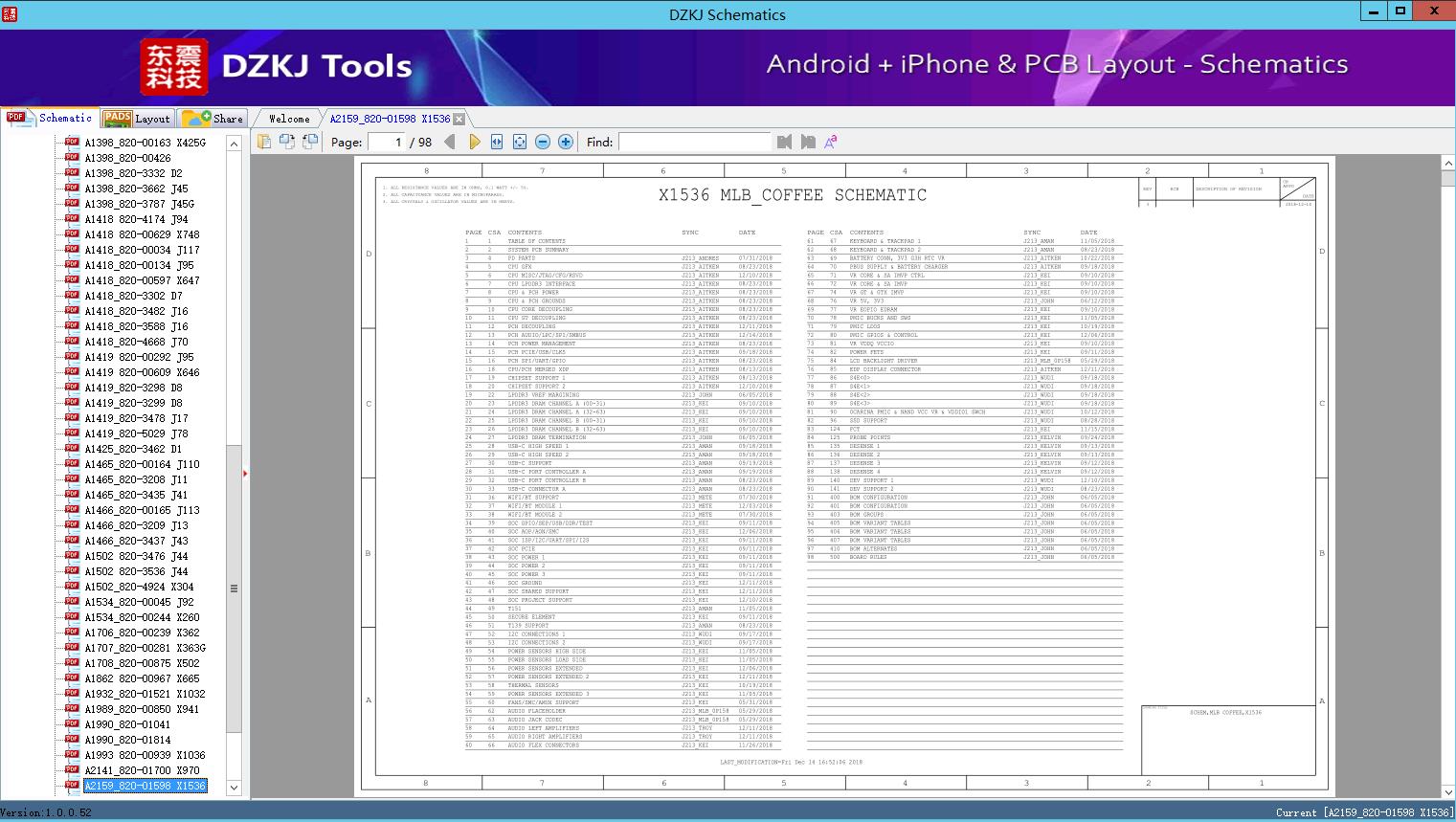Go to the previous page

click(450, 142)
